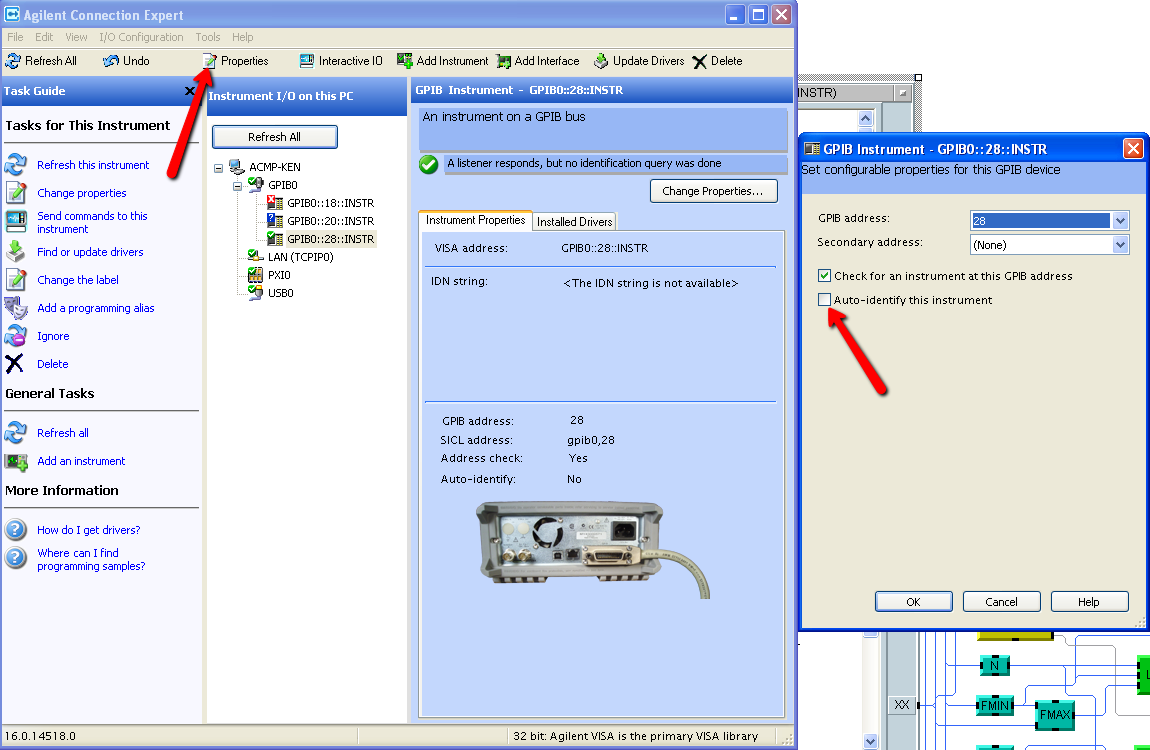Enable Auto-identify this instrument checkbox
This screenshot has height=750, width=1150.
pyautogui.click(x=824, y=299)
